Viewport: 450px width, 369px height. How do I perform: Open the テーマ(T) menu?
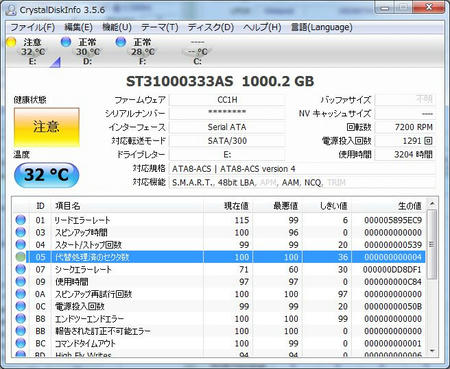(x=160, y=27)
